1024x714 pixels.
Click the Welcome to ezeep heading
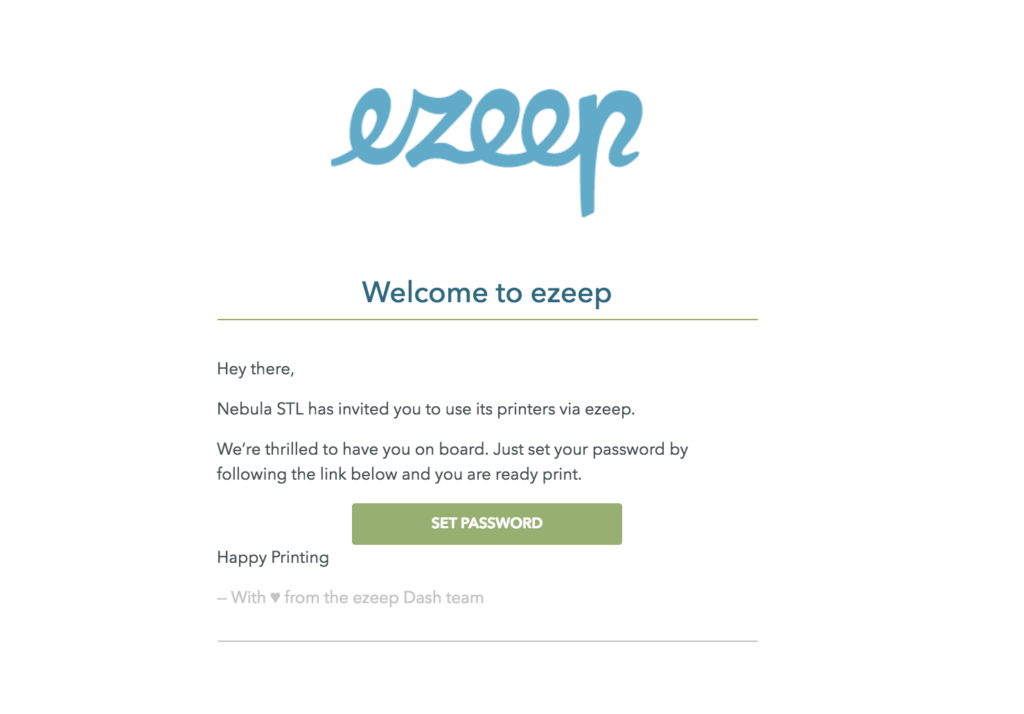[487, 292]
